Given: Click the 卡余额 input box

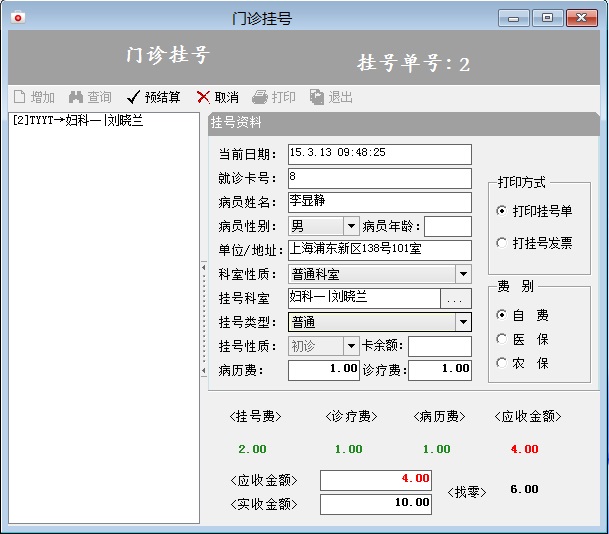Looking at the screenshot, I should [440, 346].
